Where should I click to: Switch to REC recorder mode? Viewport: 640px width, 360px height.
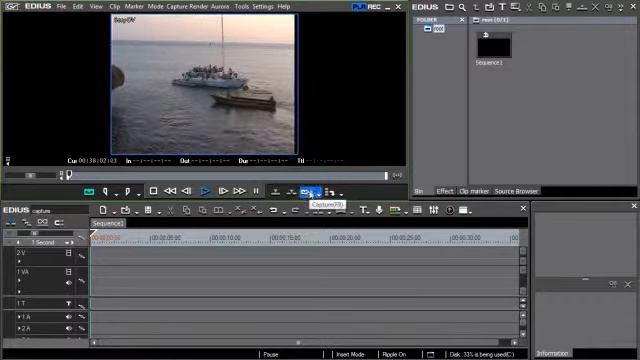[374, 7]
